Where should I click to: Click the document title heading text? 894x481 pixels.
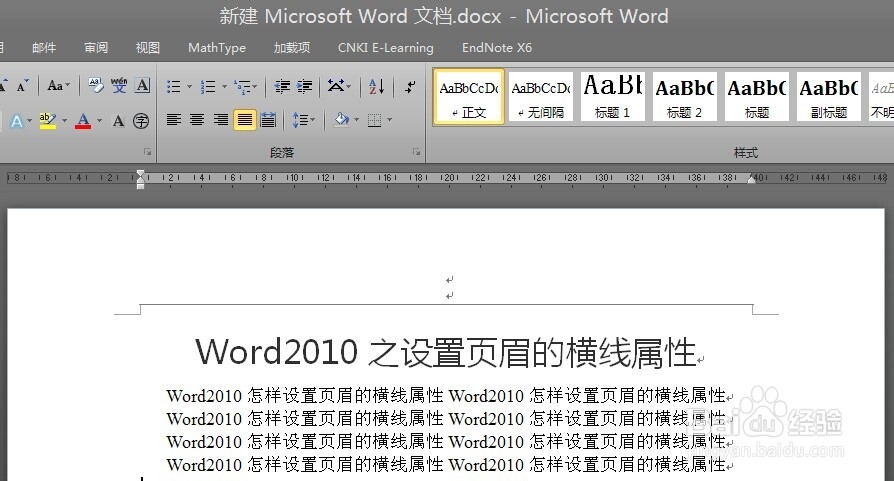pos(446,352)
